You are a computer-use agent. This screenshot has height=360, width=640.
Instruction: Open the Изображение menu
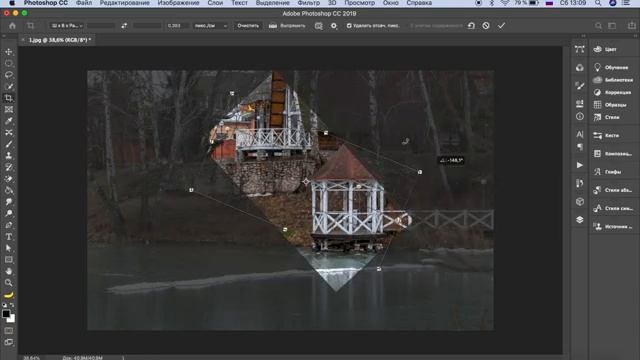click(178, 3)
